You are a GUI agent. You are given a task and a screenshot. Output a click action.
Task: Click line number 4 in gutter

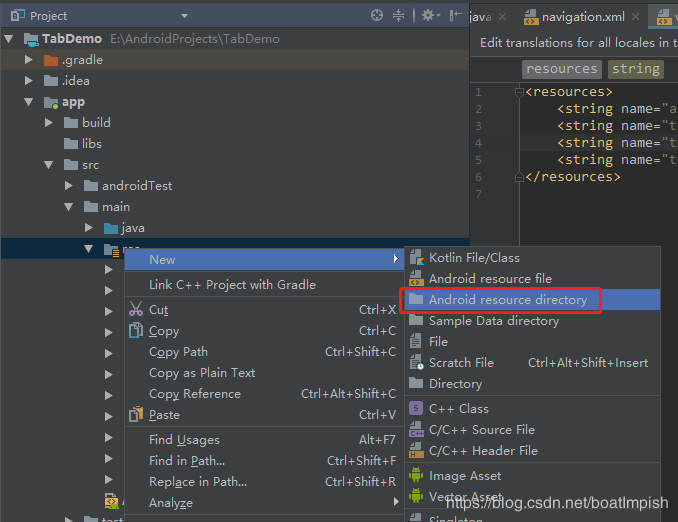478,143
